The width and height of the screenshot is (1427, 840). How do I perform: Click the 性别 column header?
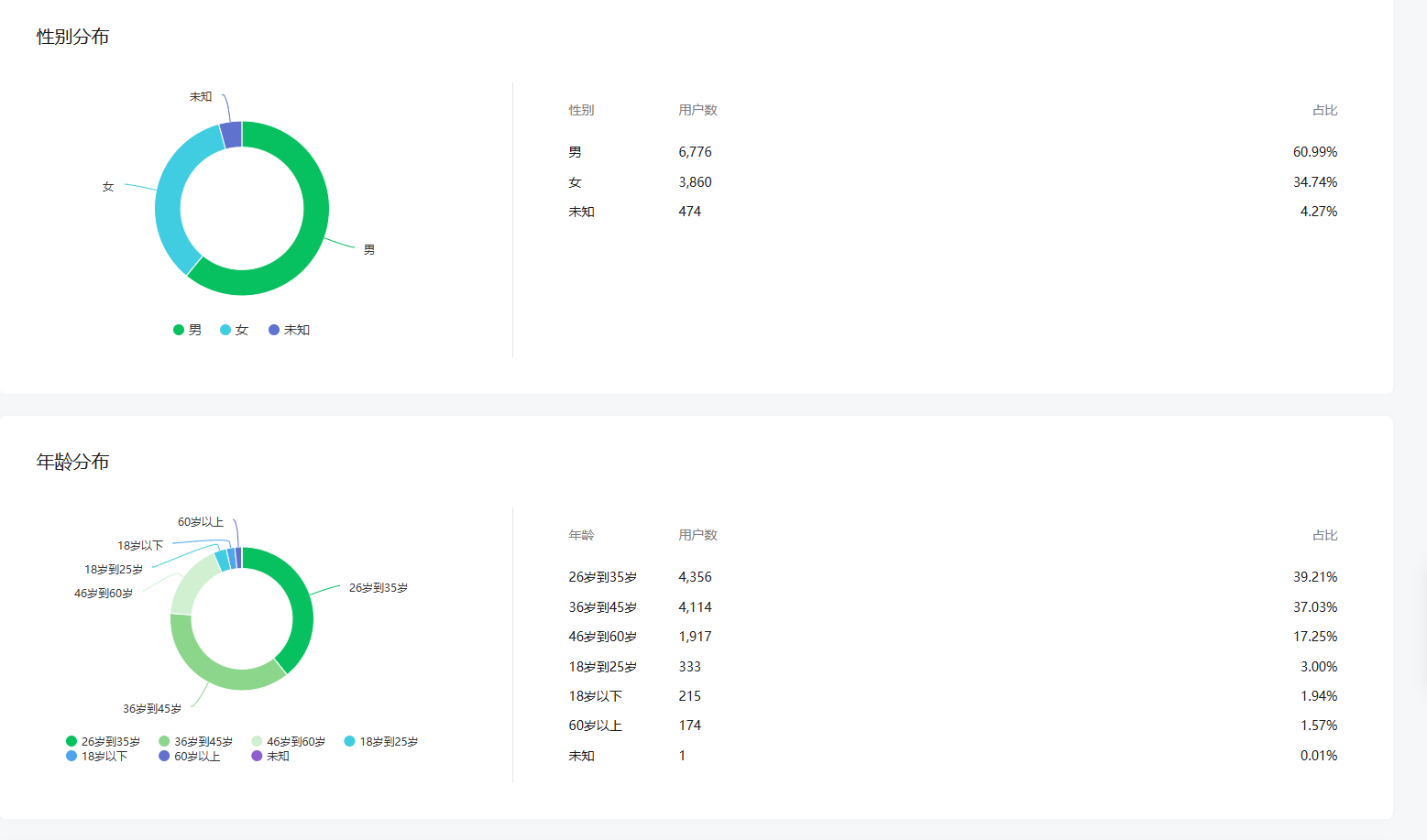click(581, 110)
